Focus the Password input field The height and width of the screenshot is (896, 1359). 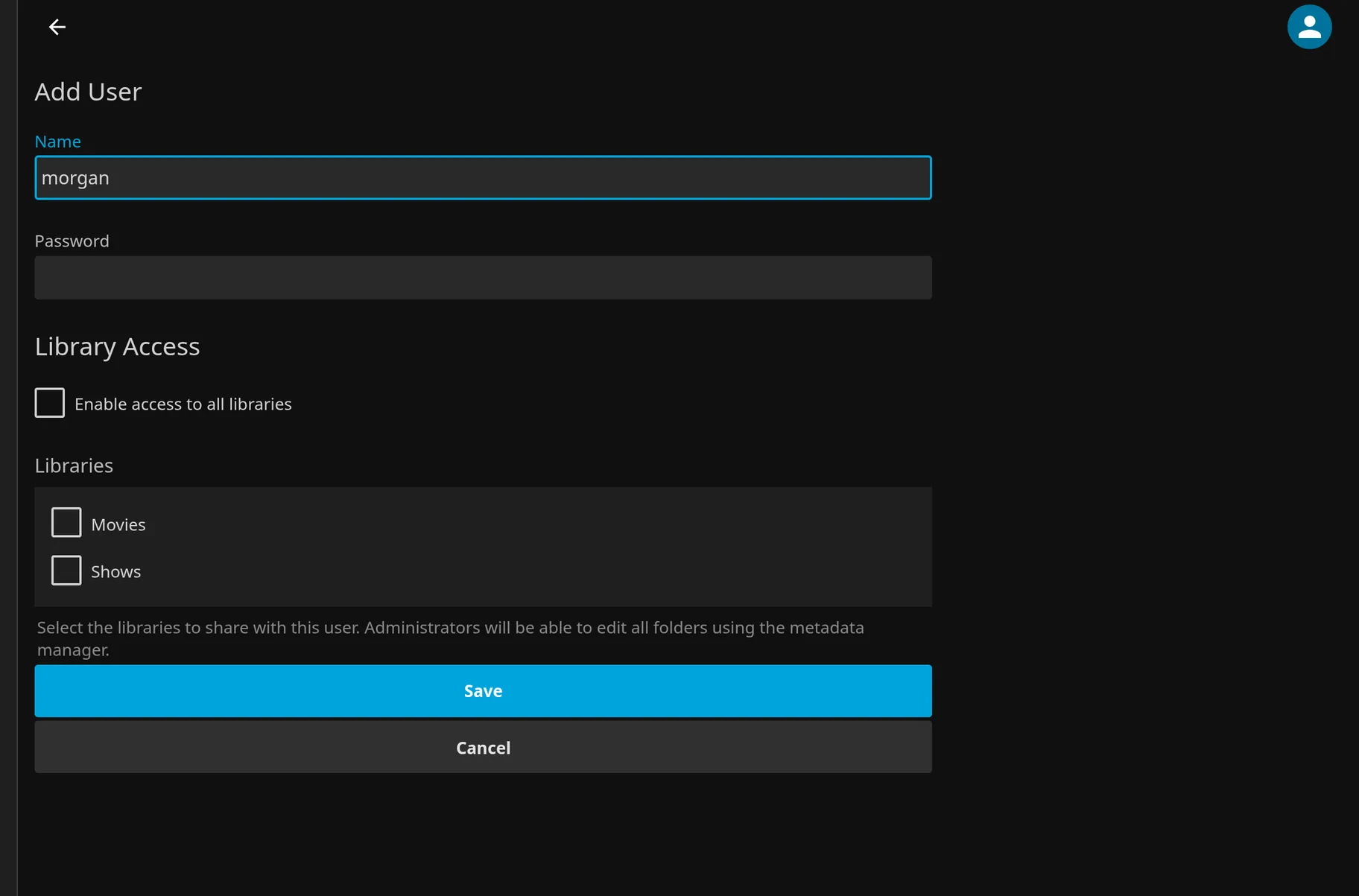(x=483, y=278)
